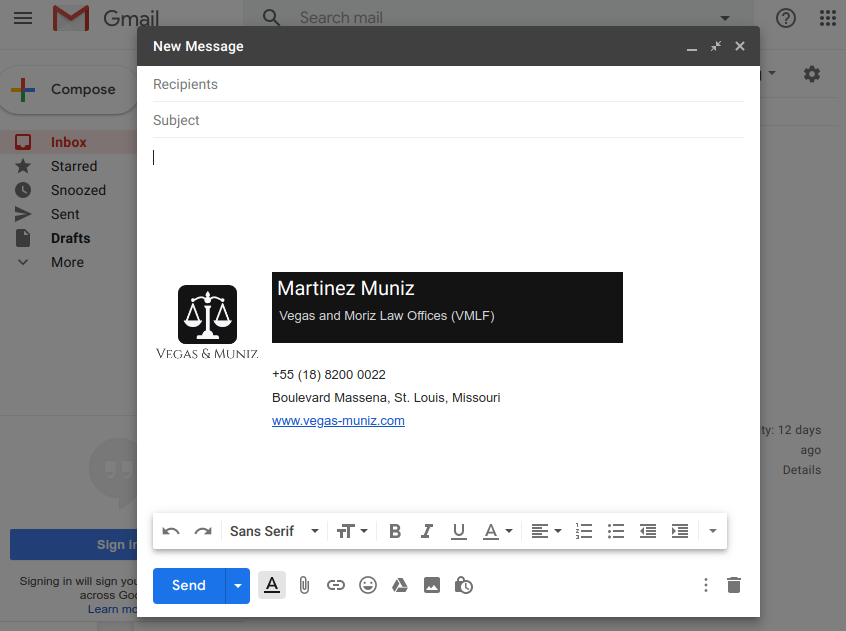Open the Starred folder
This screenshot has width=846, height=631.
(x=74, y=166)
